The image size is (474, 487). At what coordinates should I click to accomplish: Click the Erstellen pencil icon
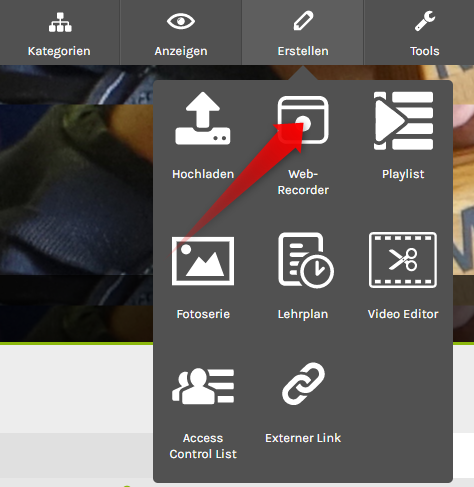(x=303, y=21)
